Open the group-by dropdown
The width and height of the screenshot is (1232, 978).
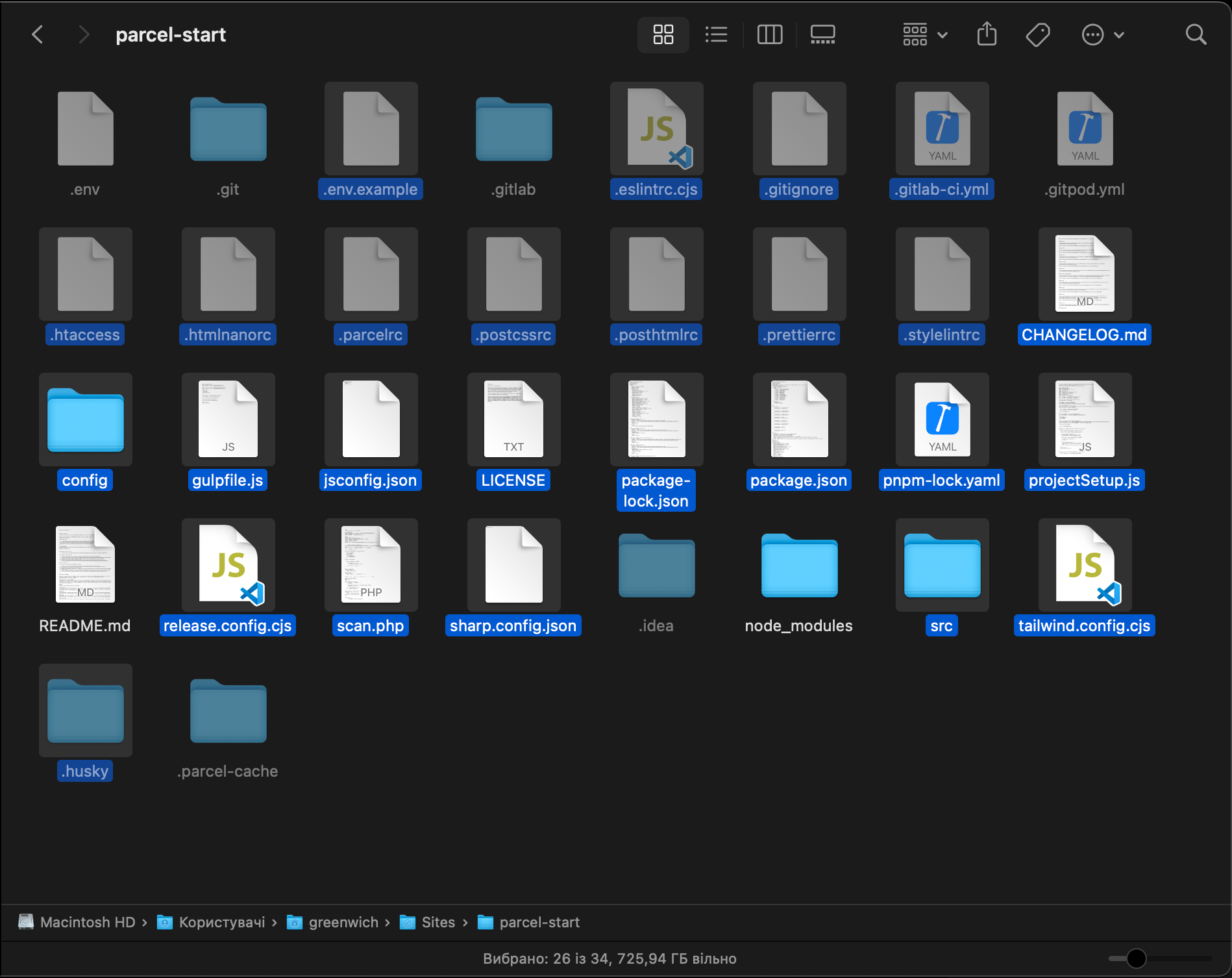pyautogui.click(x=925, y=34)
